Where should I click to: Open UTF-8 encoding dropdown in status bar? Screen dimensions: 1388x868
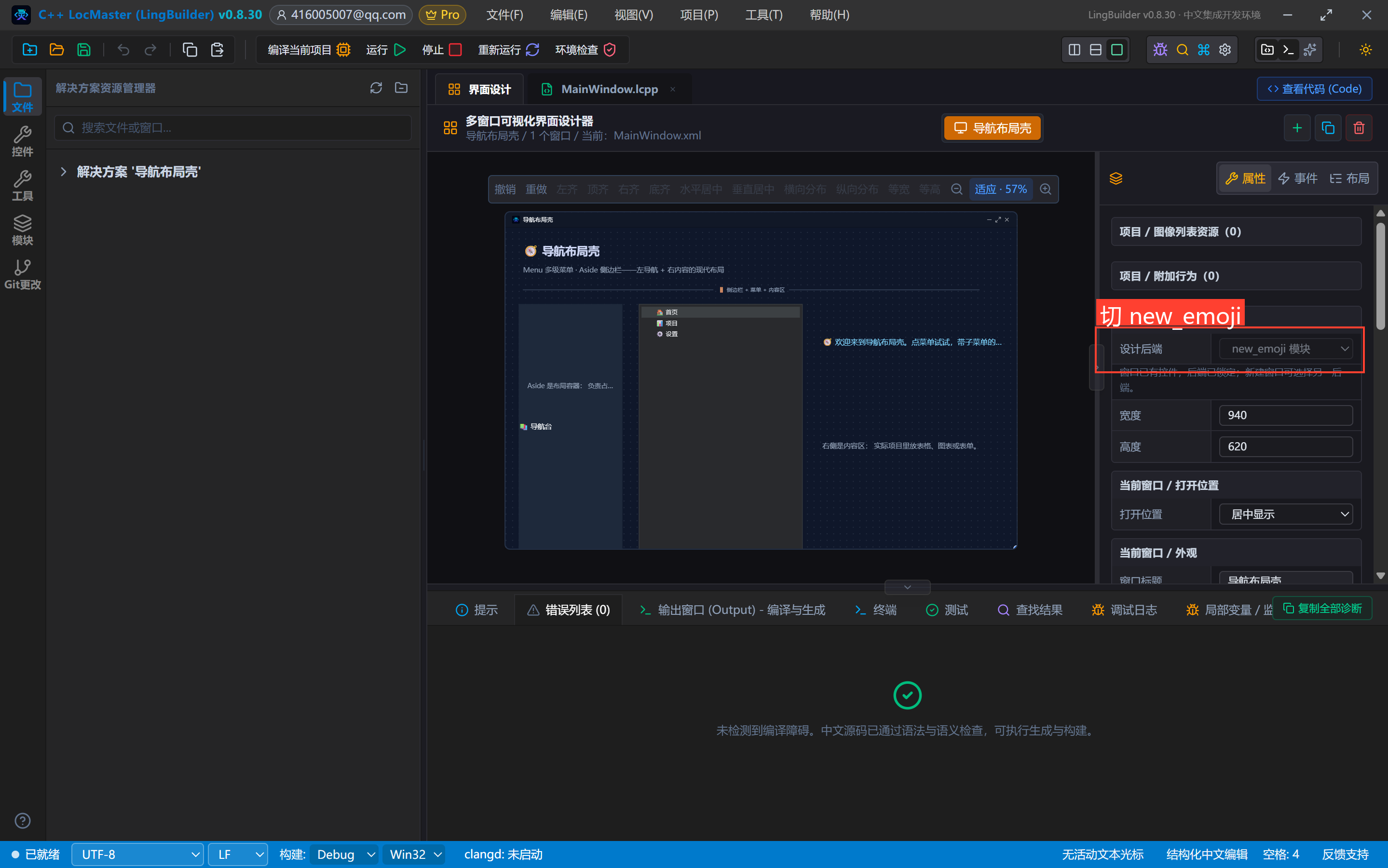point(137,854)
